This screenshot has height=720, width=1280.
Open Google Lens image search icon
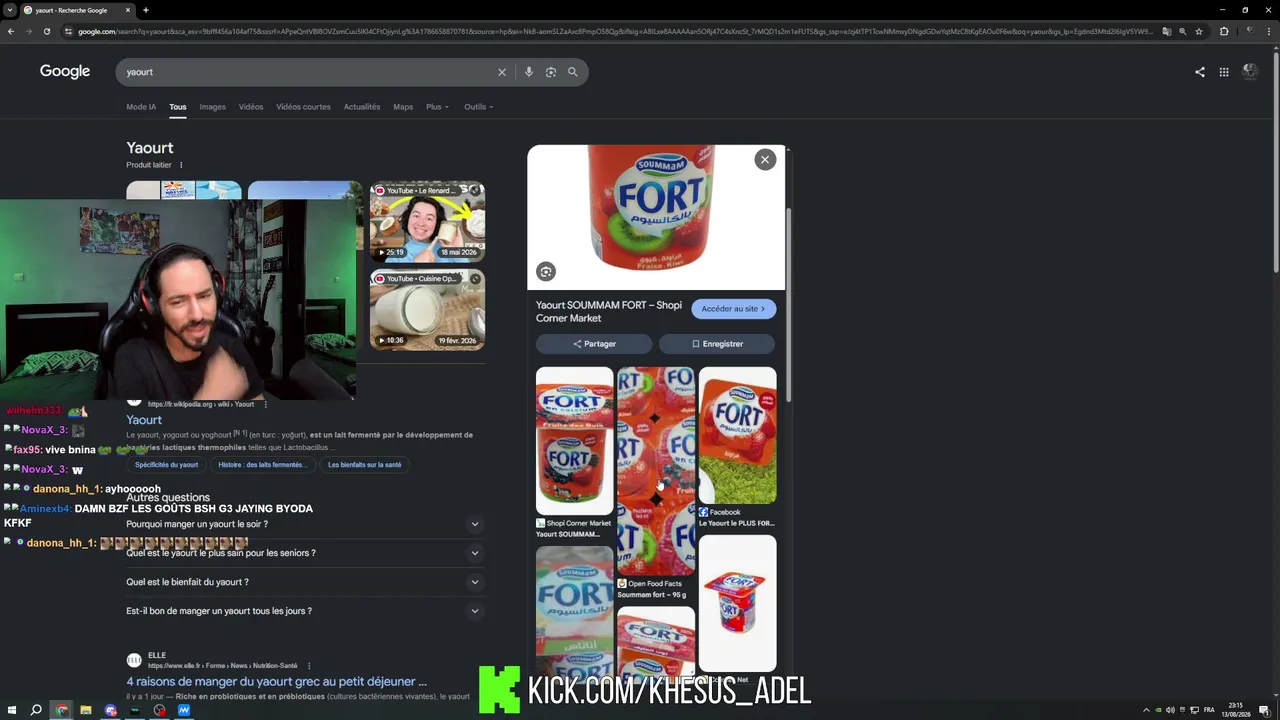(x=551, y=72)
